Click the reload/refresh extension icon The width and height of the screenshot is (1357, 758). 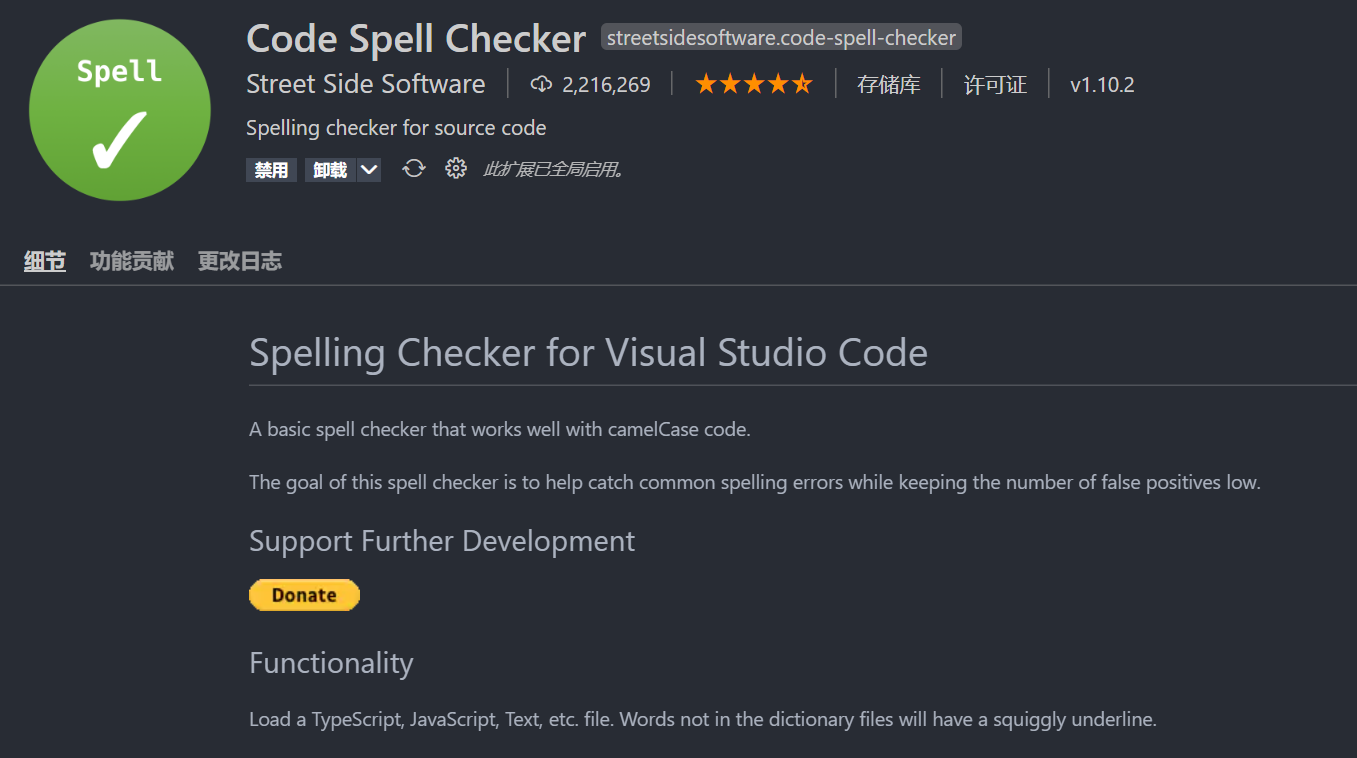(413, 168)
